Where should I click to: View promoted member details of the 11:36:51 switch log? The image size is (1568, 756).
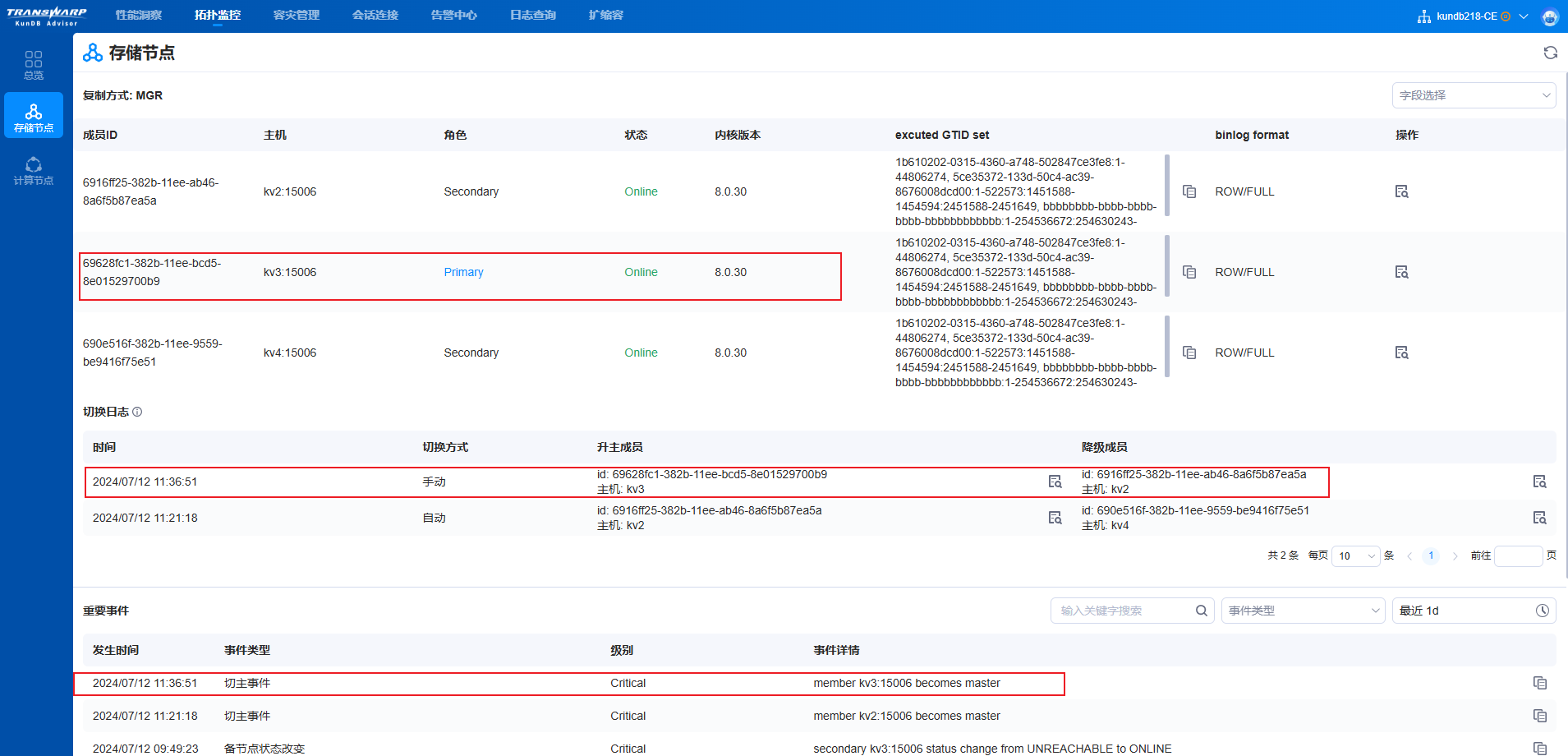(x=1055, y=482)
